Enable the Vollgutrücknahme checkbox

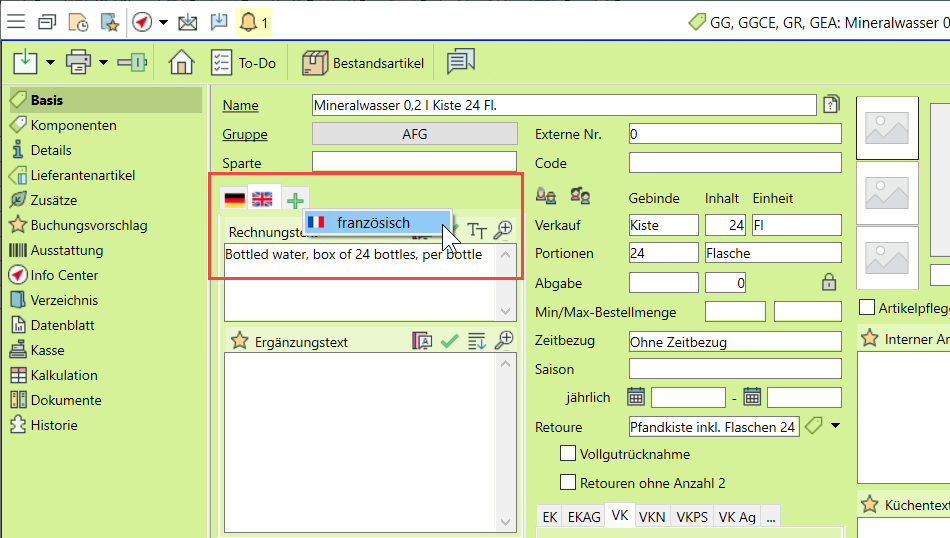click(x=568, y=454)
